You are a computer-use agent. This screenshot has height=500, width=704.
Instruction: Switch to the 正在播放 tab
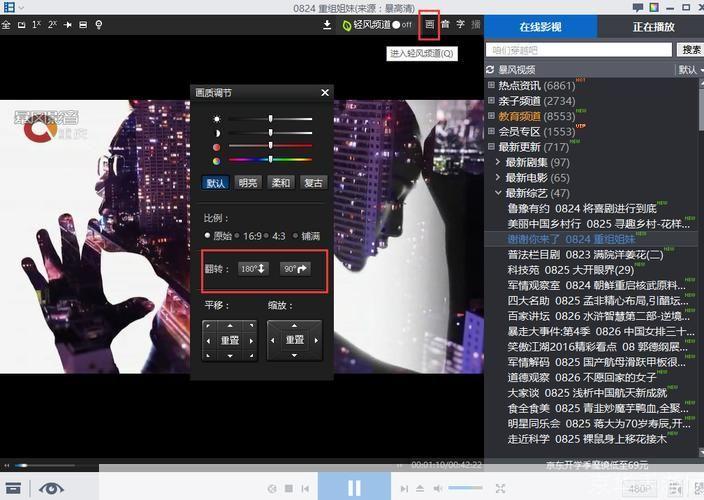tap(654, 27)
